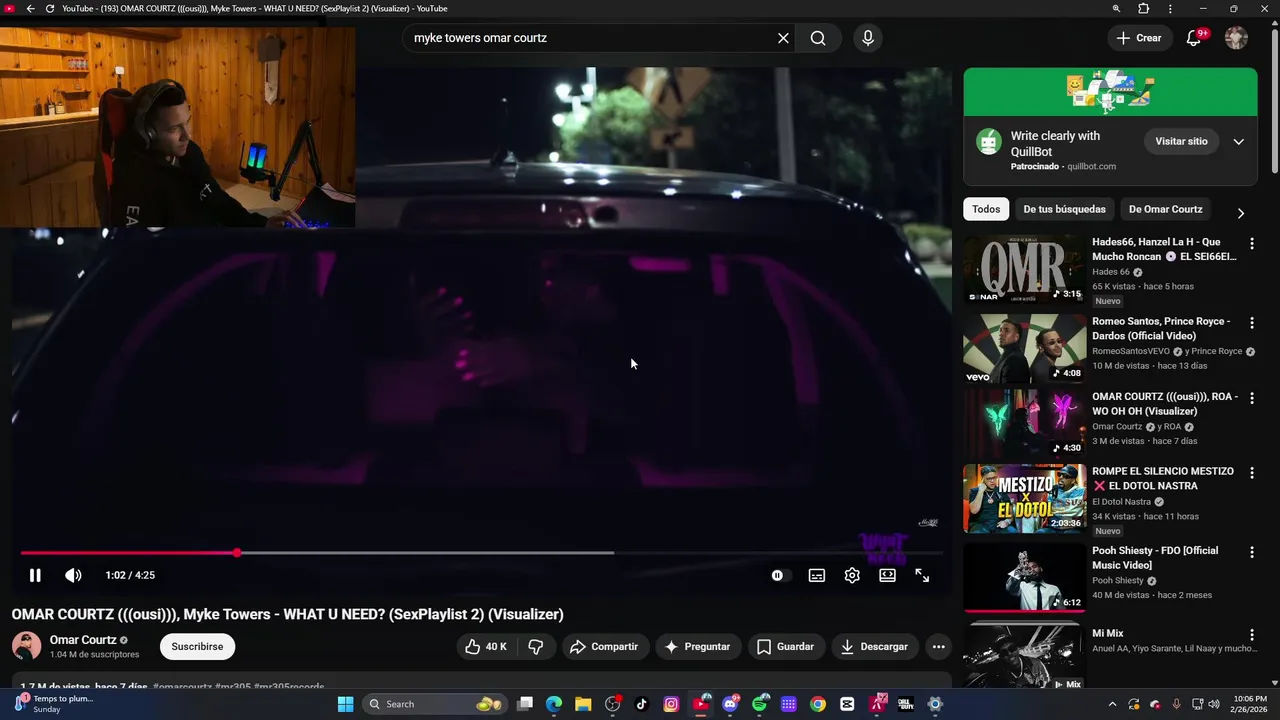Image resolution: width=1280 pixels, height=720 pixels.
Task: Open options for the ROMPE EL SILENCIO MESTIZO video
Action: 1251,472
